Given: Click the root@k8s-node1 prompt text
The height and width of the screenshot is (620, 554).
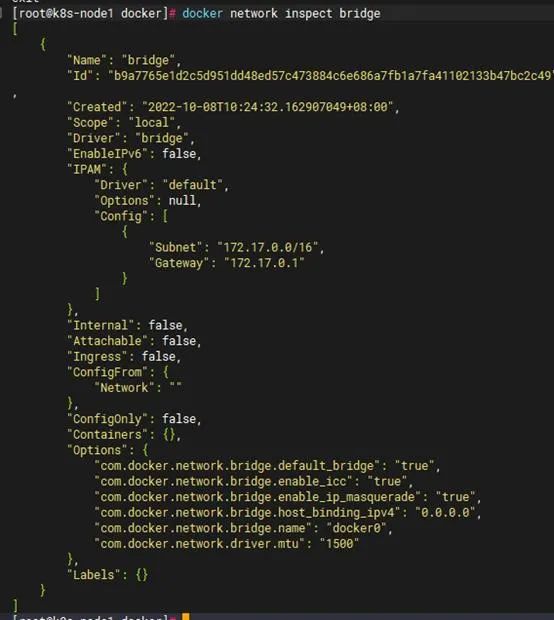Looking at the screenshot, I should (66, 13).
